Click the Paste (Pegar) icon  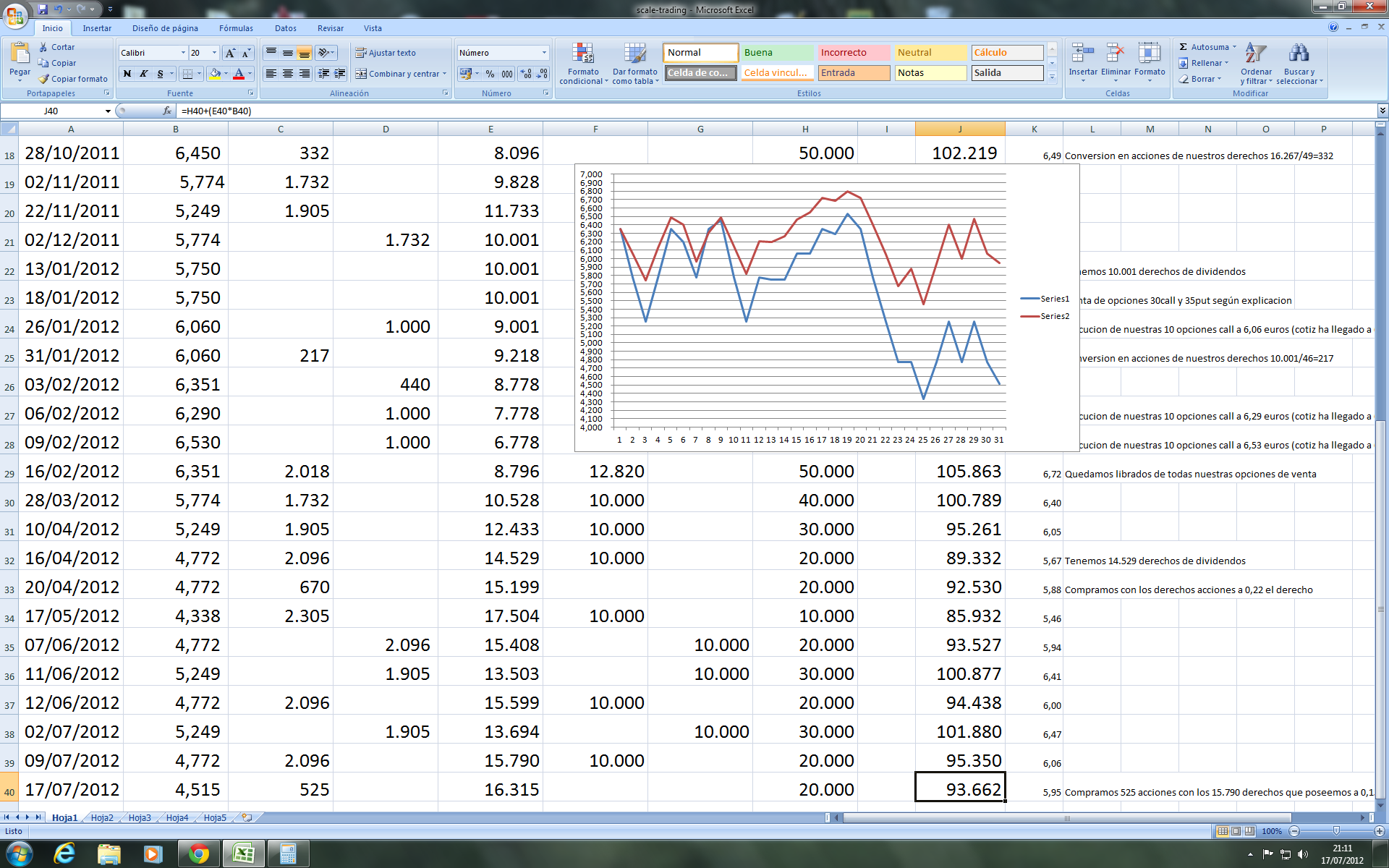(20, 54)
